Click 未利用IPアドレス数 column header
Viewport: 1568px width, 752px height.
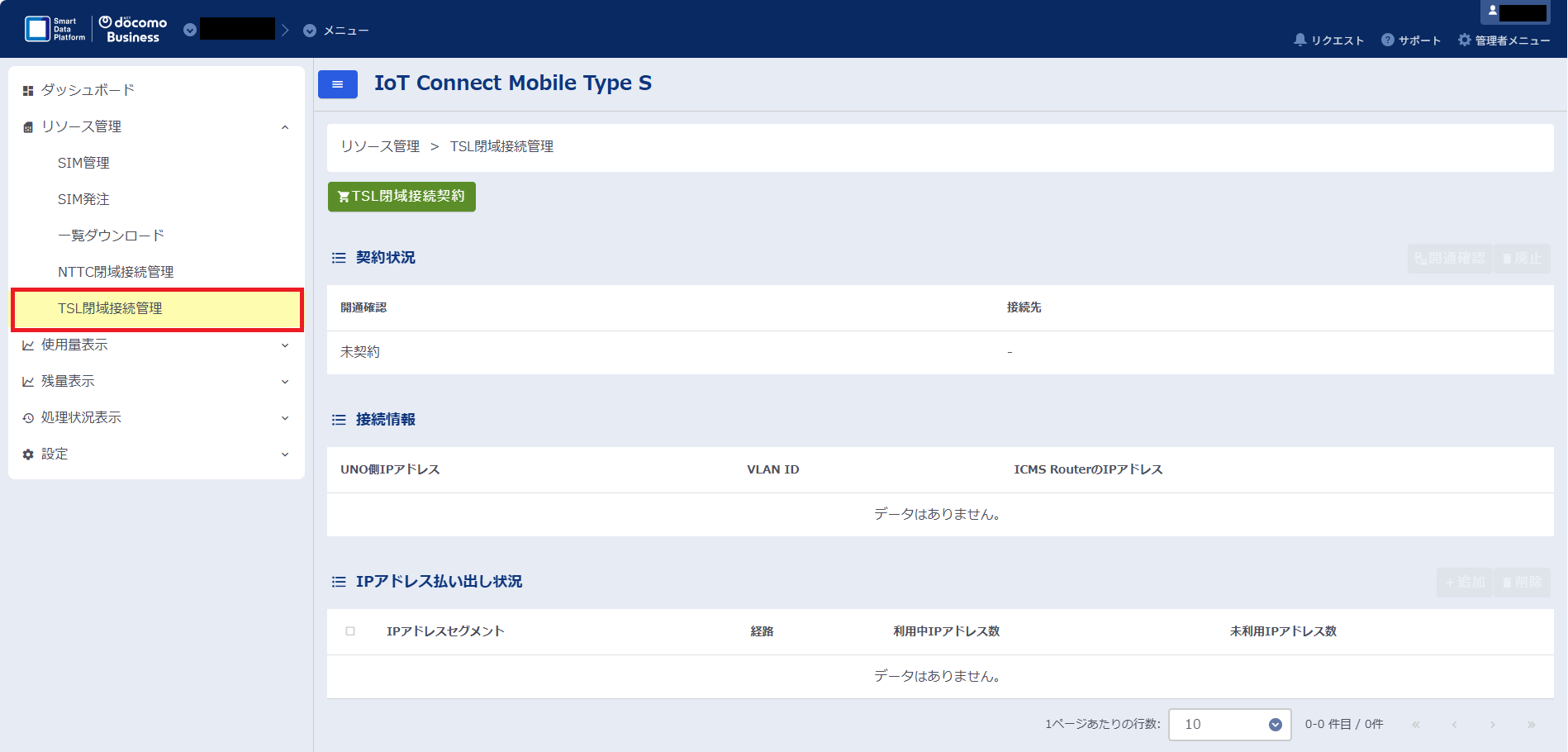pyautogui.click(x=1283, y=631)
